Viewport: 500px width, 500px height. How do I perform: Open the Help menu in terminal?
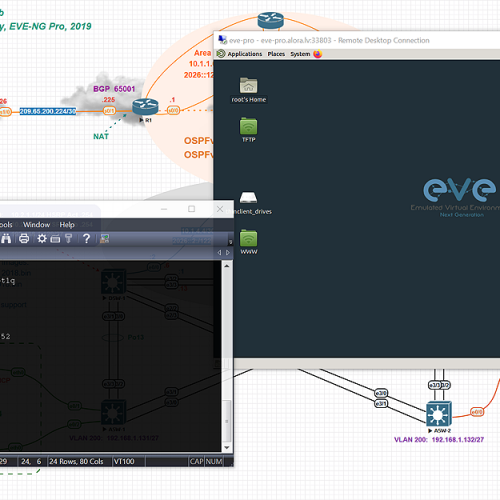67,225
